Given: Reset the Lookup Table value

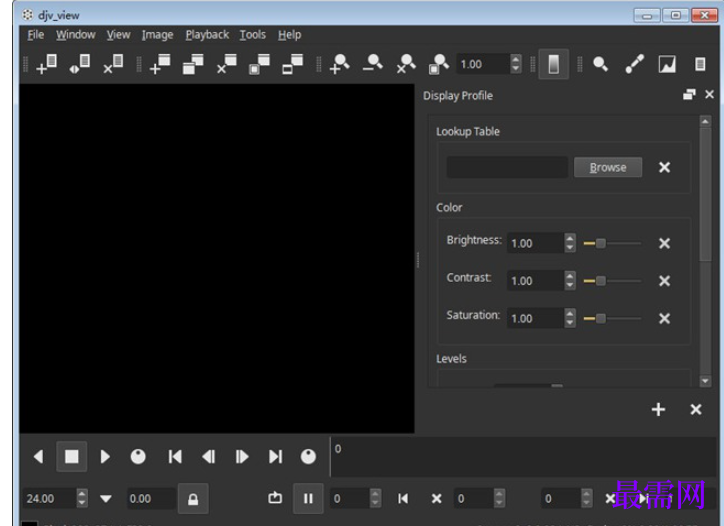Looking at the screenshot, I should point(664,167).
